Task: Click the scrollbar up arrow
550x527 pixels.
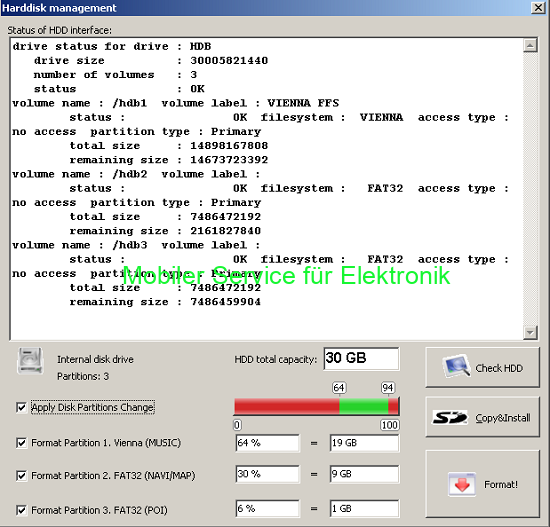Action: click(x=530, y=45)
